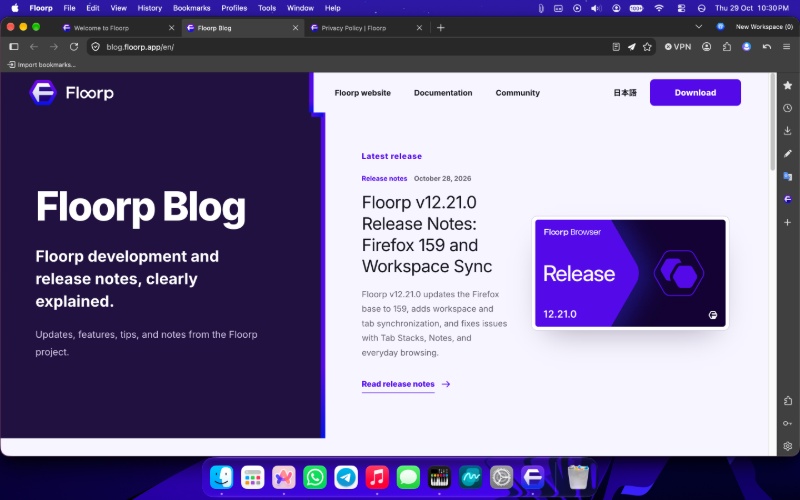
Task: Open the Floorp v12.21.0 Release Notes headline
Action: click(427, 234)
